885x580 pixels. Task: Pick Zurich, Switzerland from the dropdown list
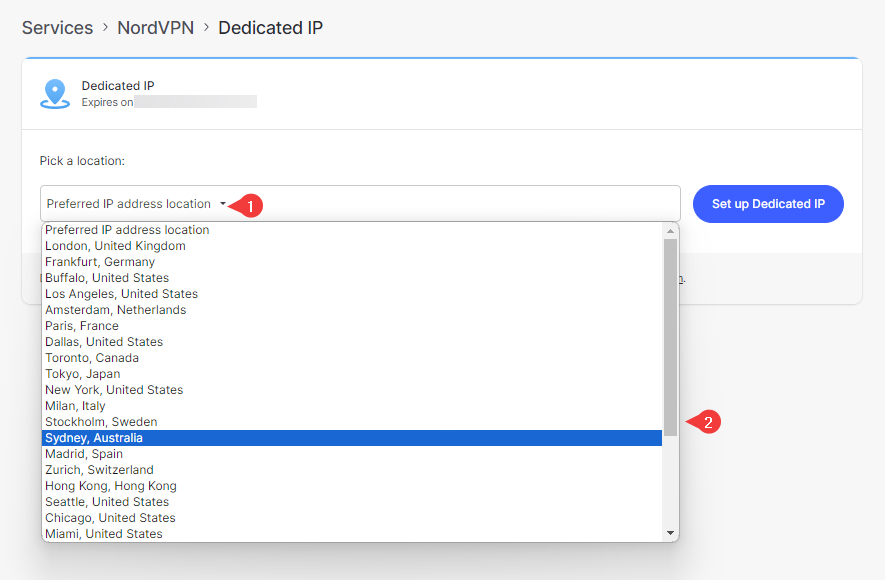tap(99, 470)
